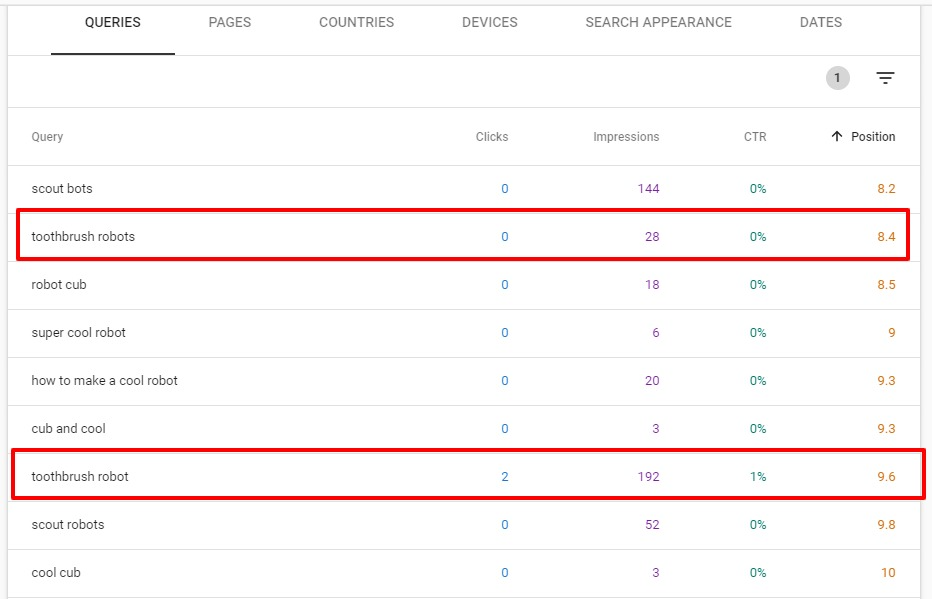The width and height of the screenshot is (932, 599).
Task: Sort table by Clicks column
Action: coord(491,137)
